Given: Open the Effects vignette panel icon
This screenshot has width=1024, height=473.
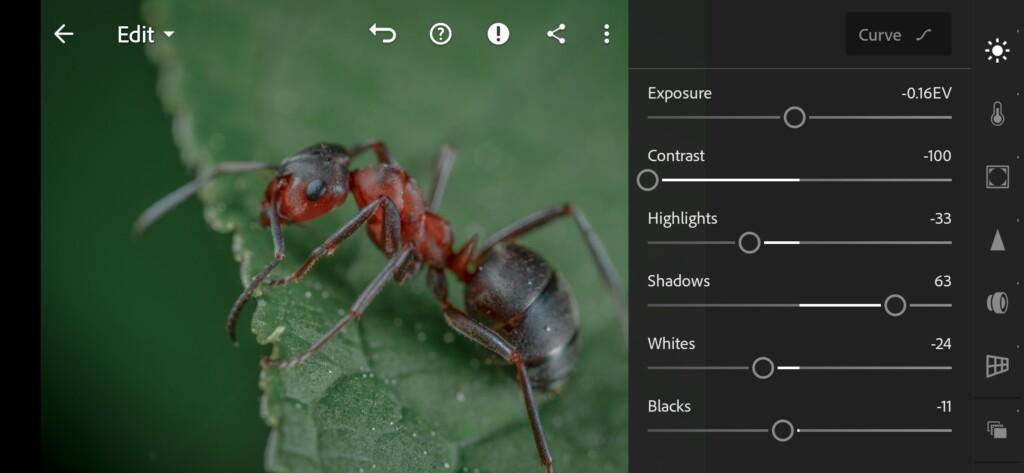Looking at the screenshot, I should click(x=997, y=176).
